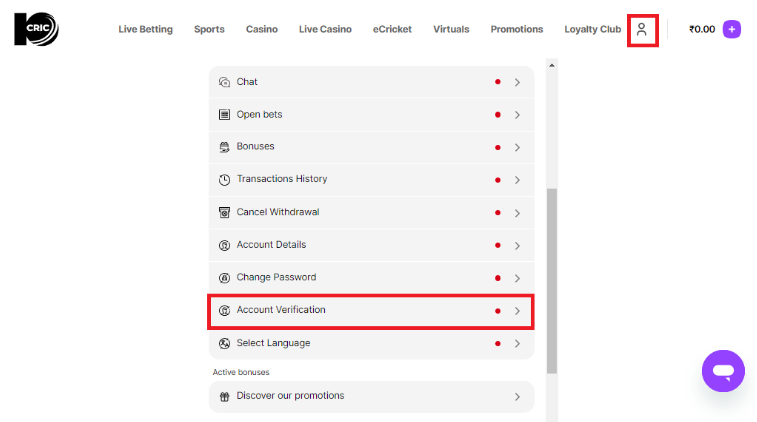Screen dimensions: 757x422
Task: Navigate to the Loyalty Club page
Action: (592, 30)
